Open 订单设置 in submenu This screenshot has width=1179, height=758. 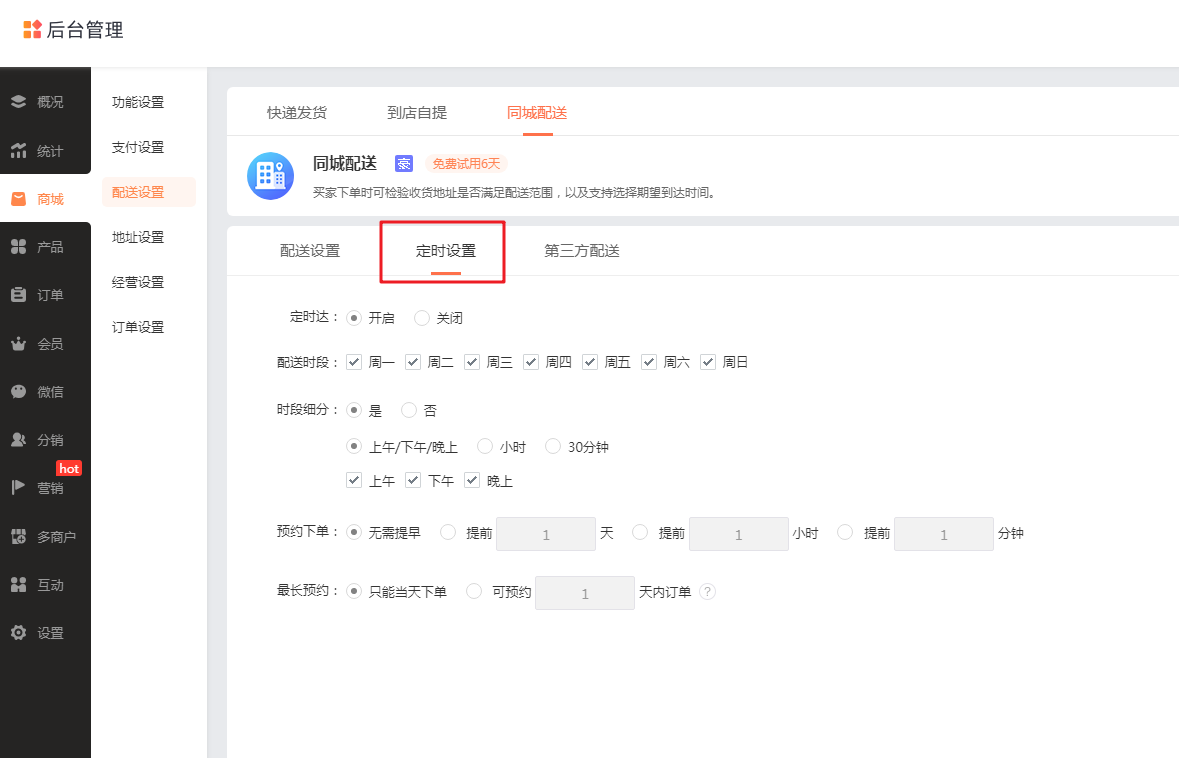138,327
